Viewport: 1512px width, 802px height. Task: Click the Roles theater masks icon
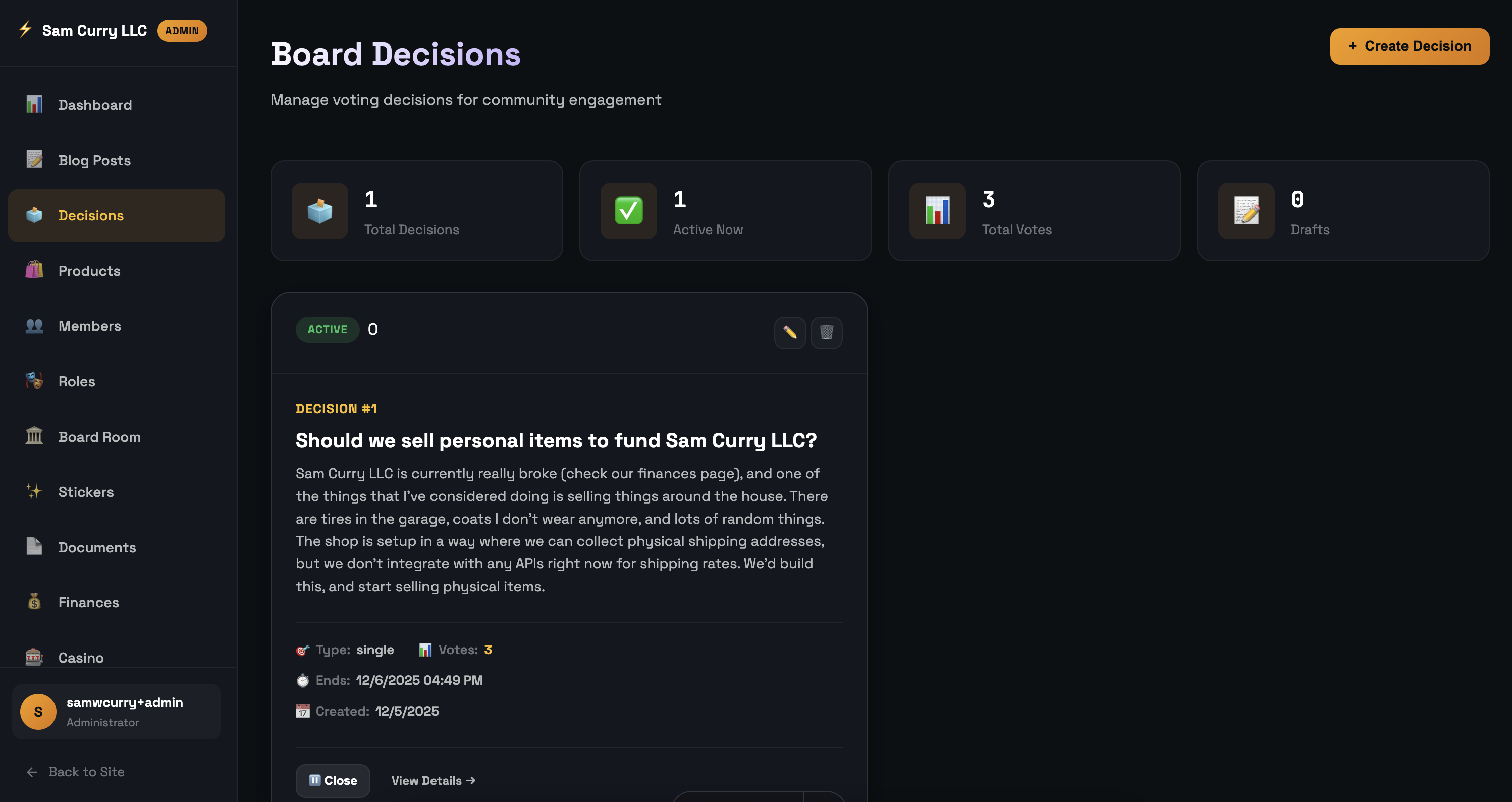34,381
